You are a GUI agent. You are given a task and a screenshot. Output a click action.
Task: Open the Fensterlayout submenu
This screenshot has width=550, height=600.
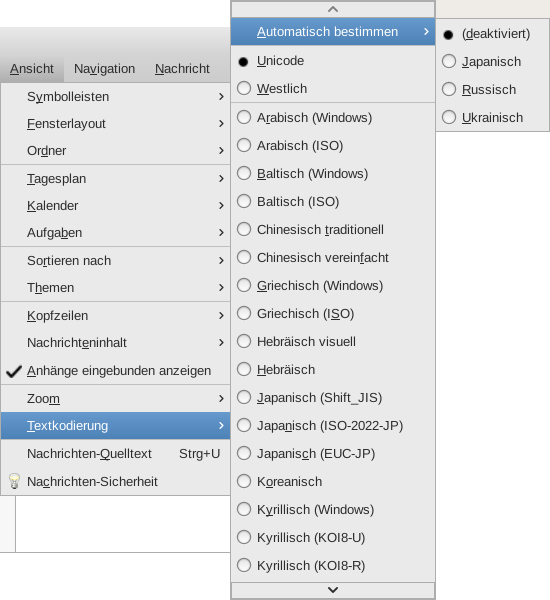[115, 124]
